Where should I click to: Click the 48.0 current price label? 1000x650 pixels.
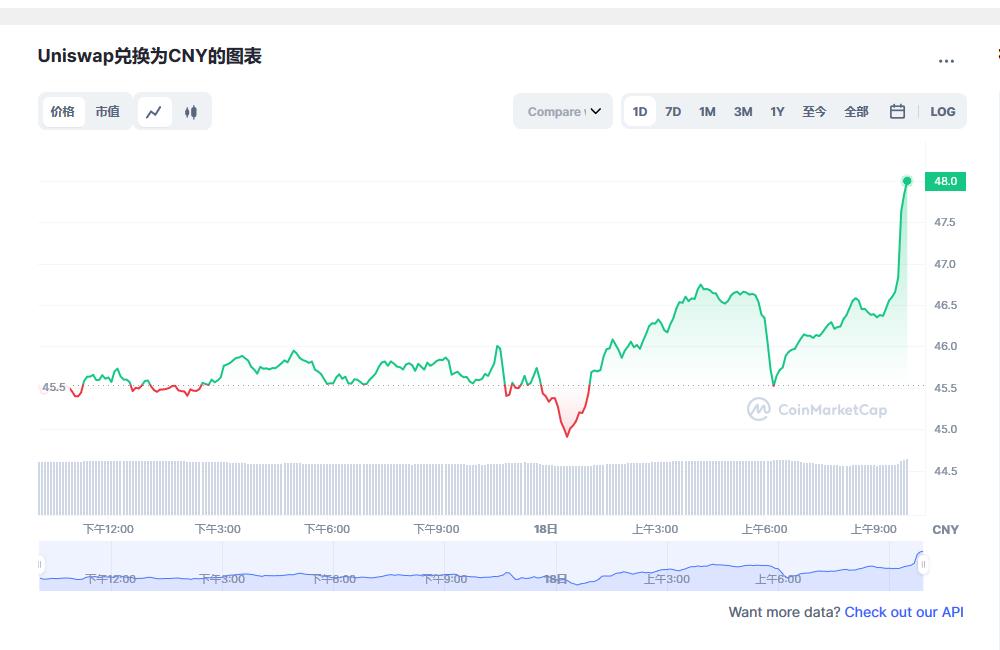[945, 181]
